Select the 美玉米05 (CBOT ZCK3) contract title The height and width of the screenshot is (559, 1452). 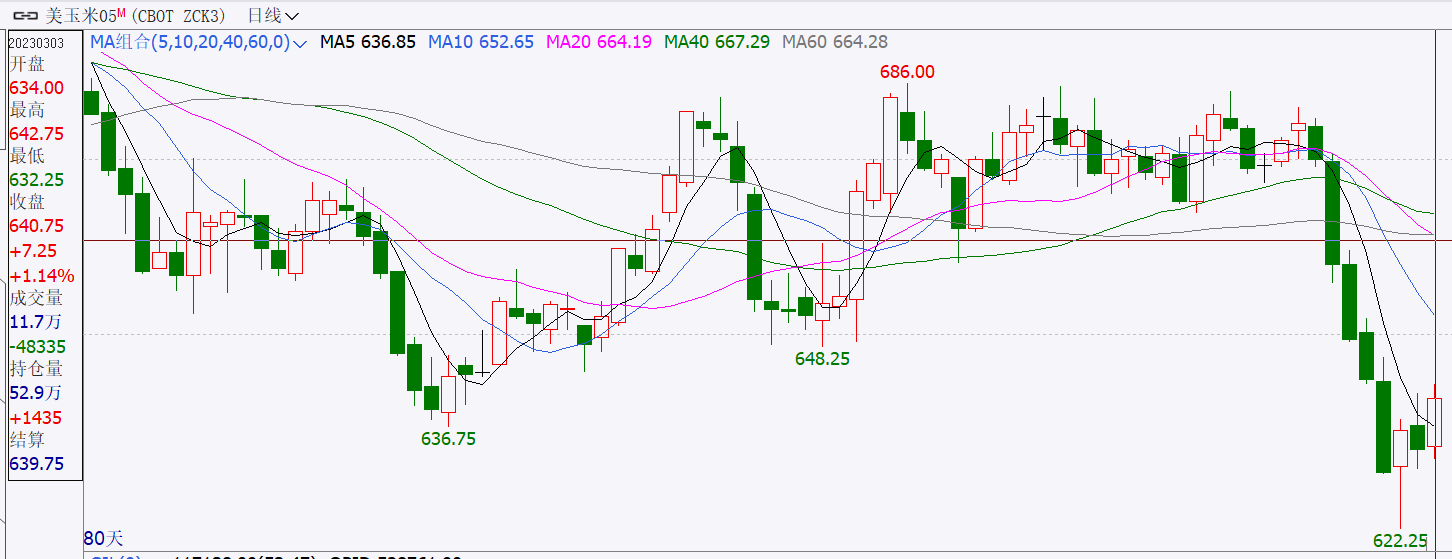135,15
